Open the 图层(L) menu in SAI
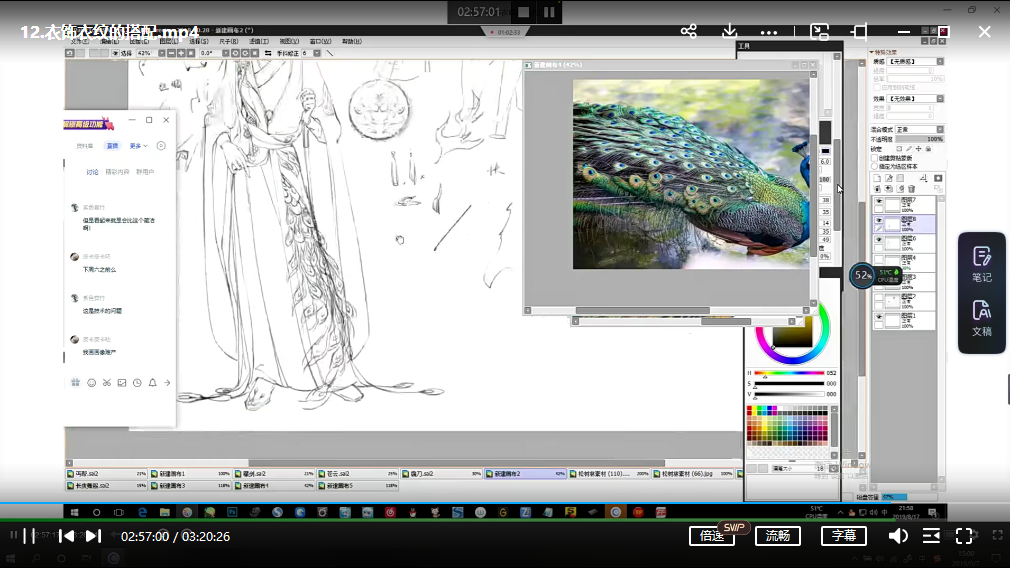Viewport: 1010px width, 568px height. (x=169, y=41)
